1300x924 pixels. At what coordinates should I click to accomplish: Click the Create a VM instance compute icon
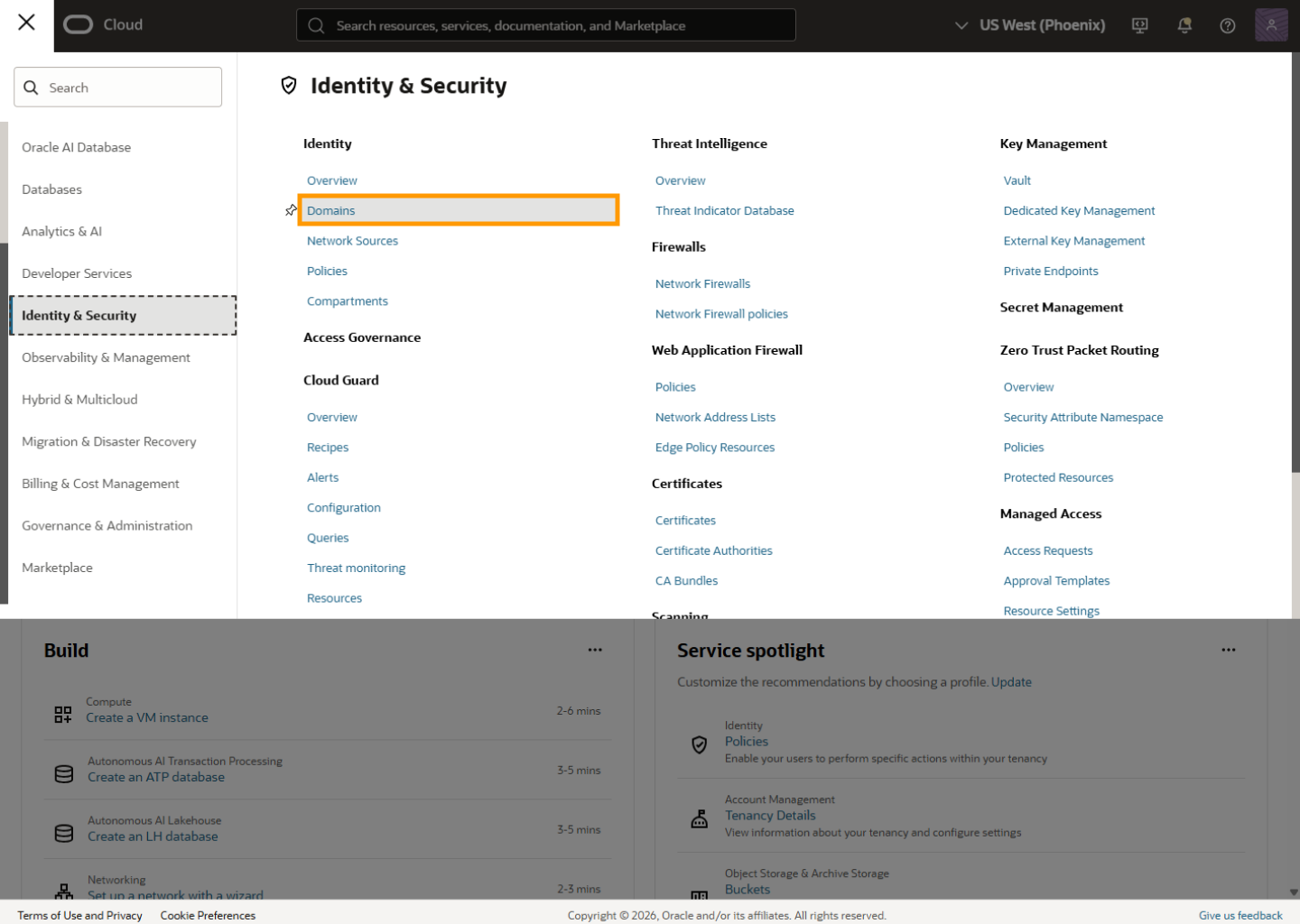63,715
